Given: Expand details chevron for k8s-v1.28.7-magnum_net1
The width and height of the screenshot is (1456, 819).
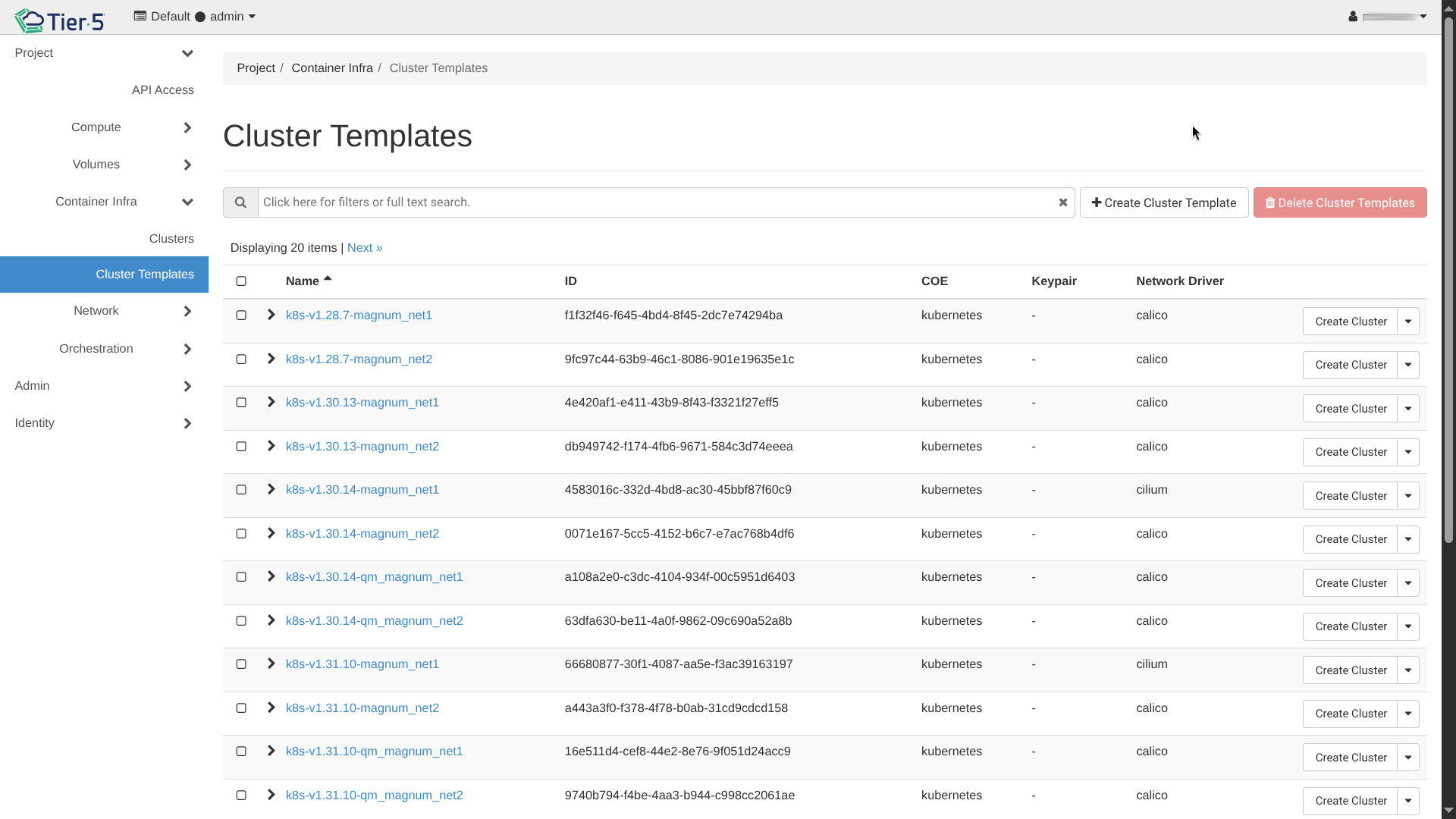Looking at the screenshot, I should (x=271, y=315).
